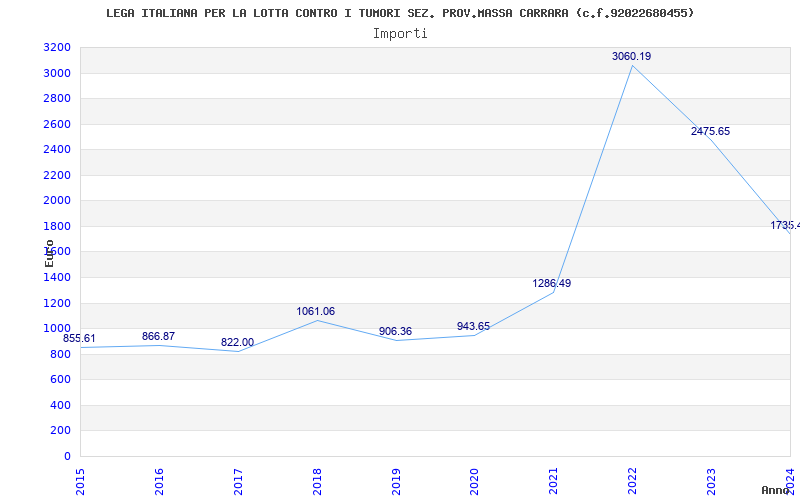The width and height of the screenshot is (800, 500).
Task: Click the 1400 y-axis tick label
Action: (57, 278)
